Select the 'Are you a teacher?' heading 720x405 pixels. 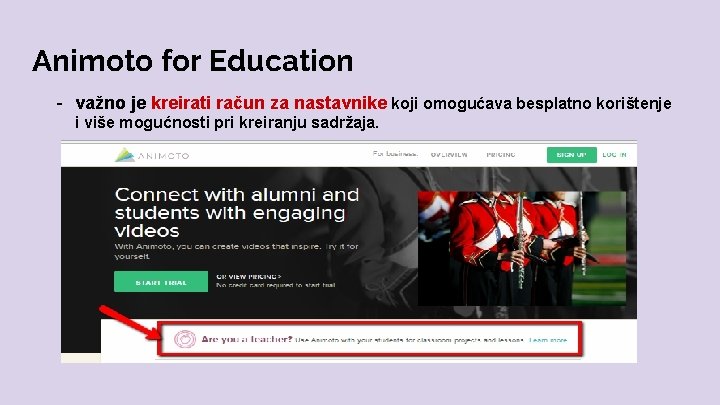247,339
